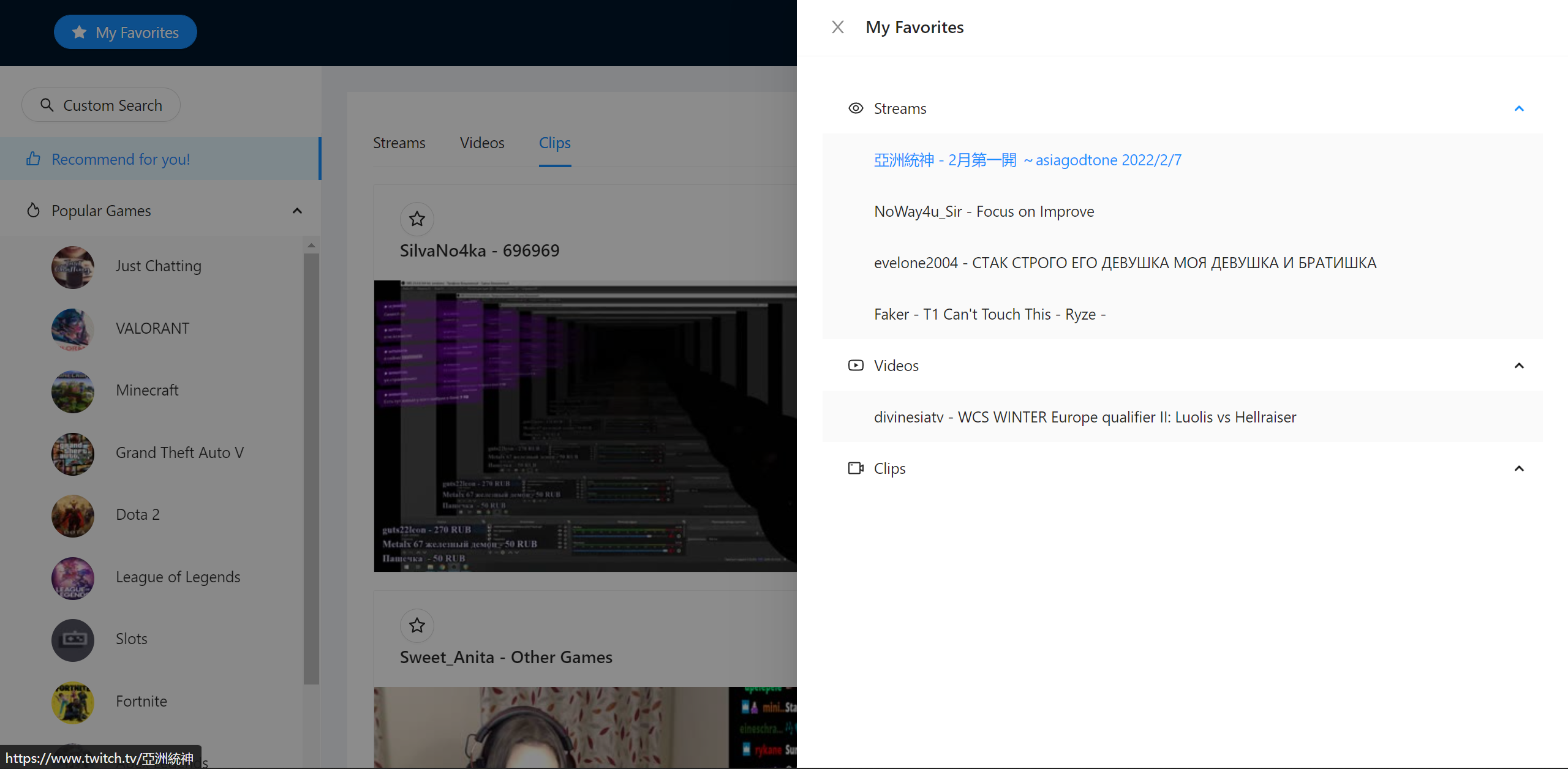Switch to the Videos tab
This screenshot has width=1568, height=769.
coord(482,143)
